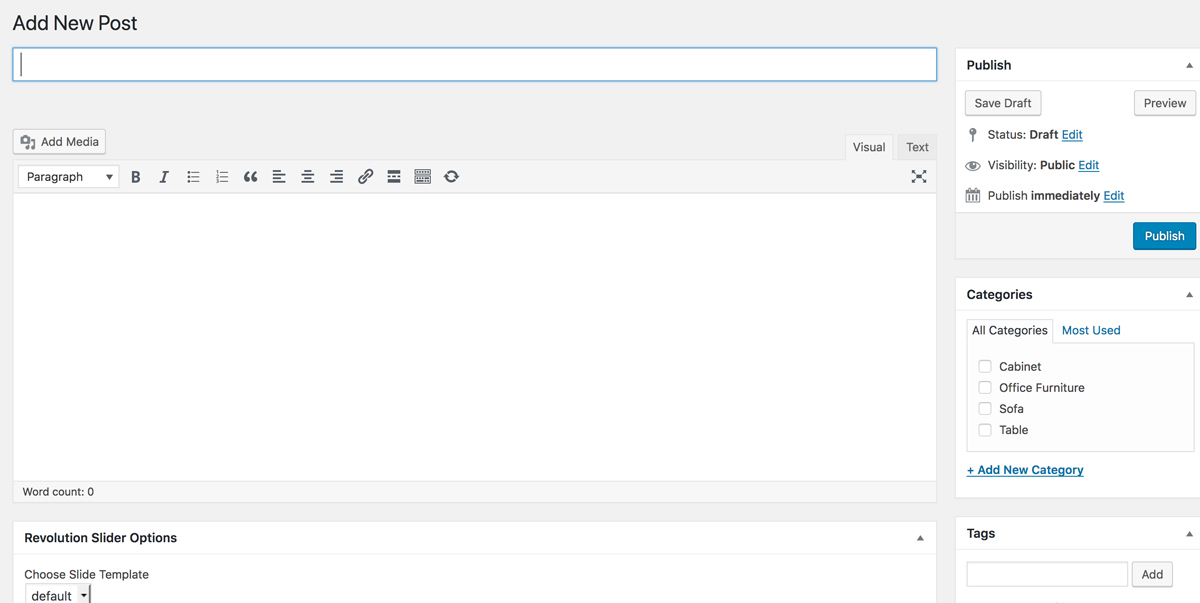The height and width of the screenshot is (603, 1200).
Task: Select the Most Used categories tab
Action: pos(1091,330)
